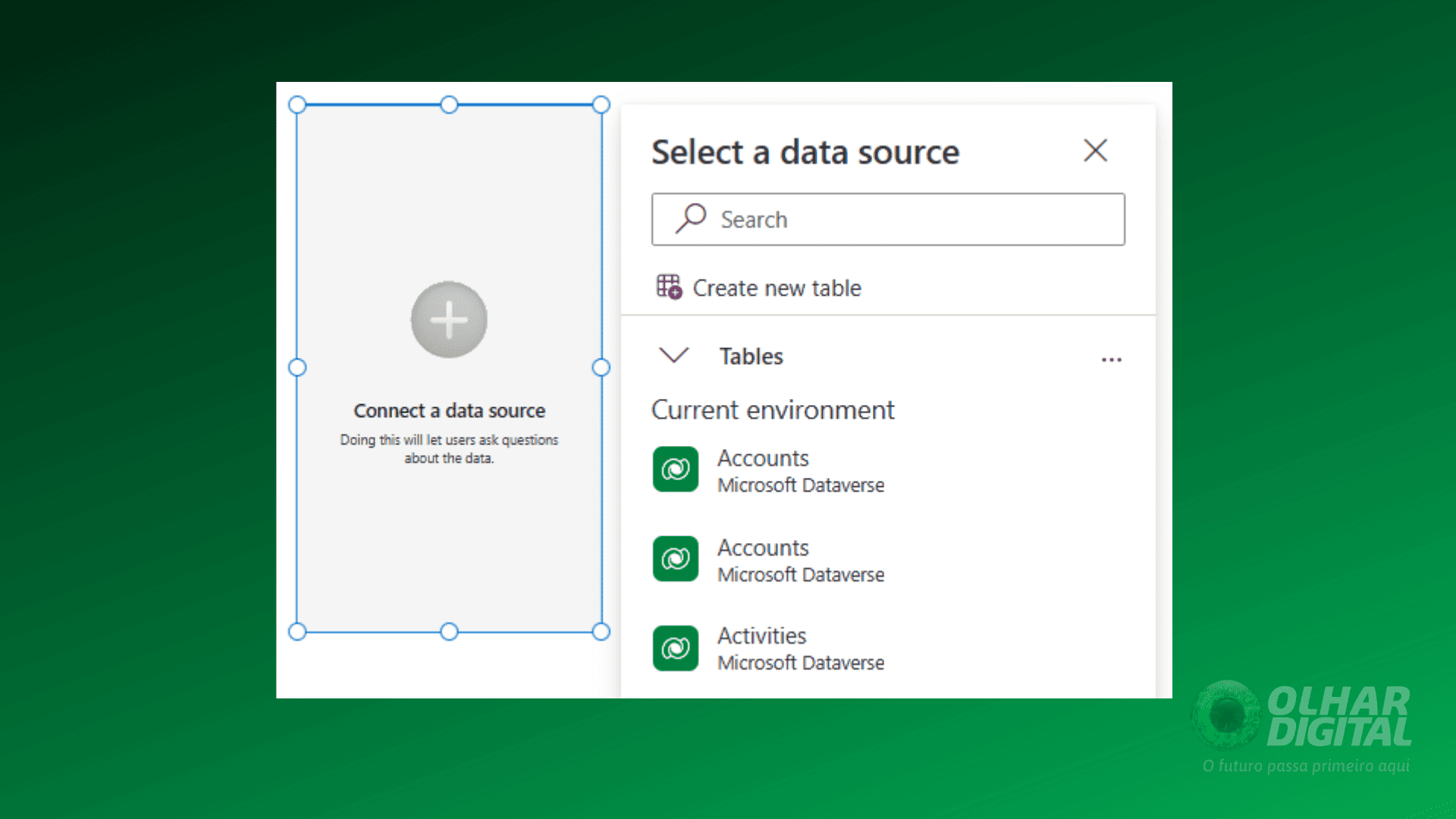Focus the Search data source field

[888, 219]
